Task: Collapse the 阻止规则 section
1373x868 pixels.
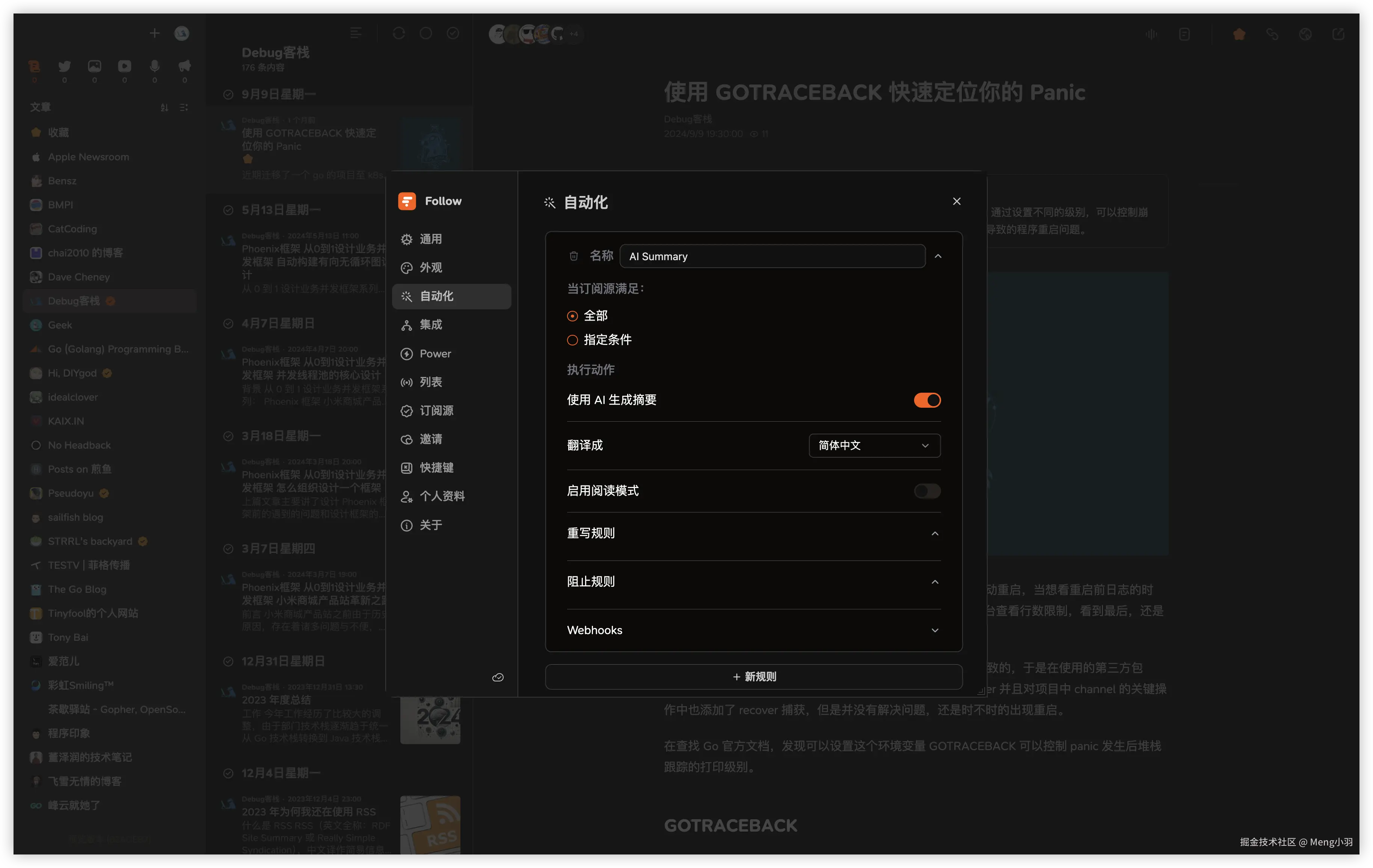Action: pyautogui.click(x=935, y=582)
